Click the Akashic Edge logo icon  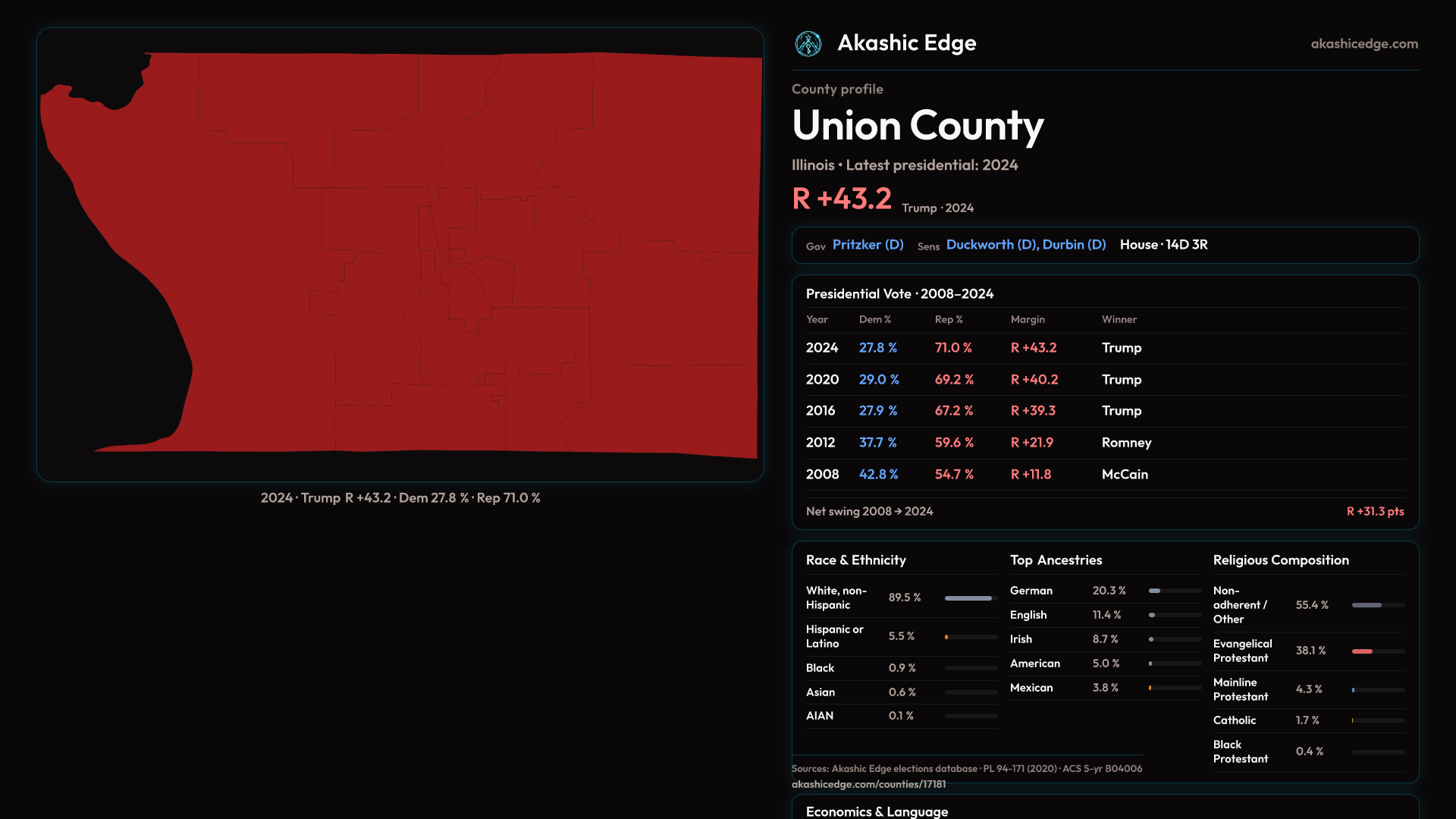pyautogui.click(x=808, y=44)
